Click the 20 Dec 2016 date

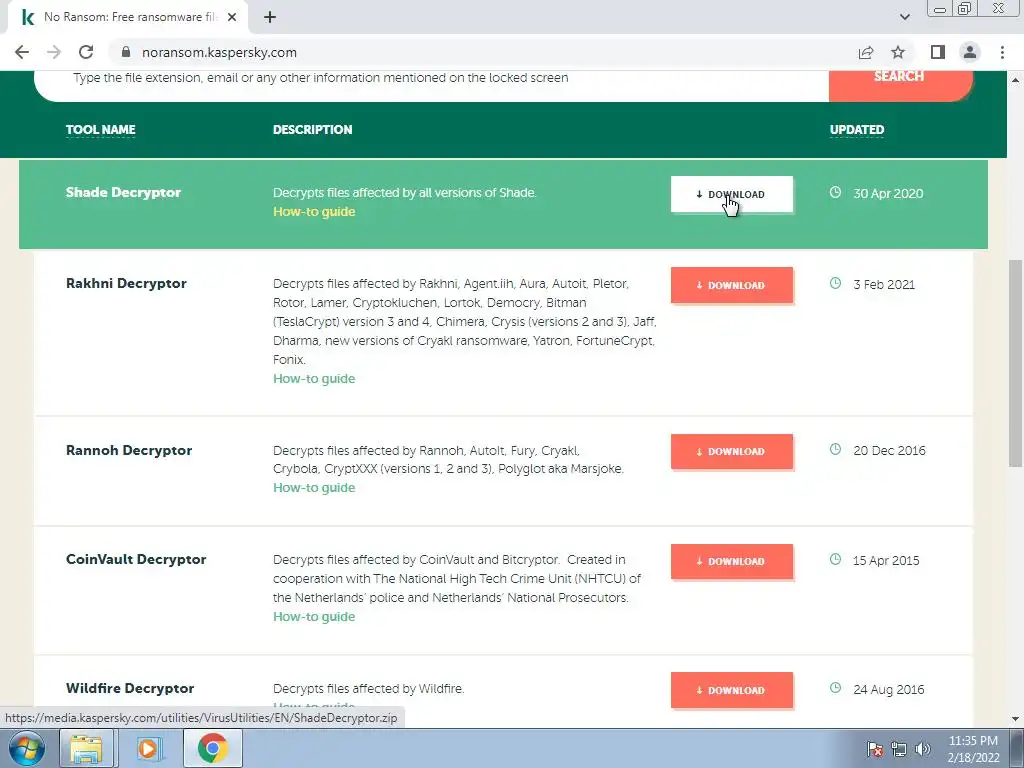[x=889, y=451]
